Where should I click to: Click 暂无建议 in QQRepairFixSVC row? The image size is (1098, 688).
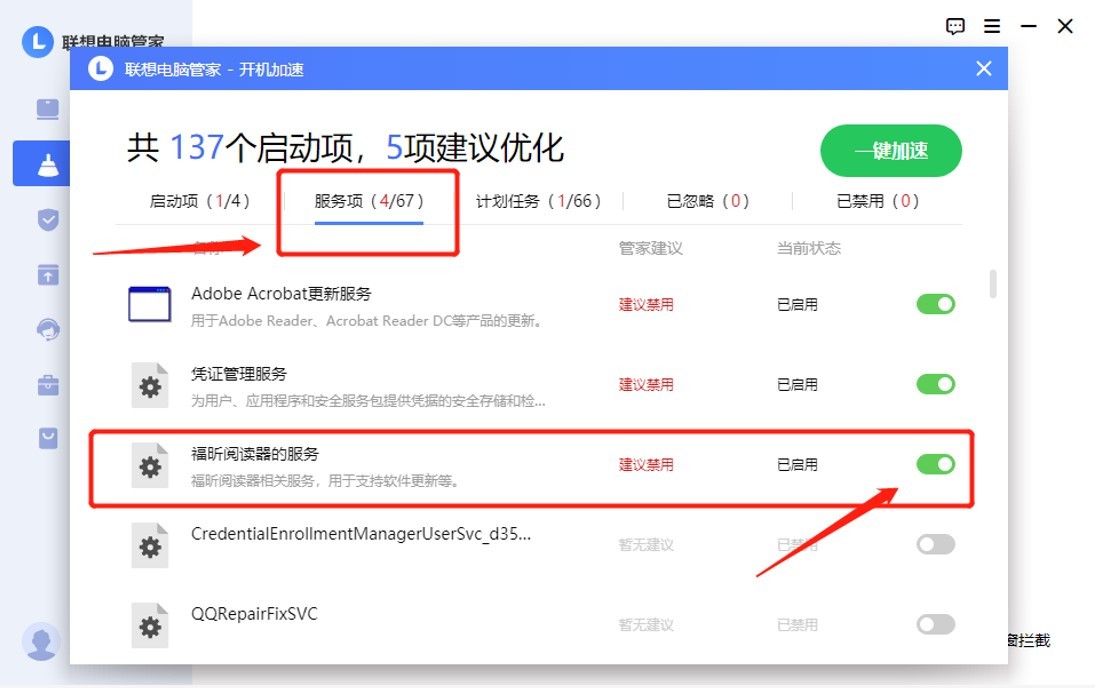tap(646, 625)
